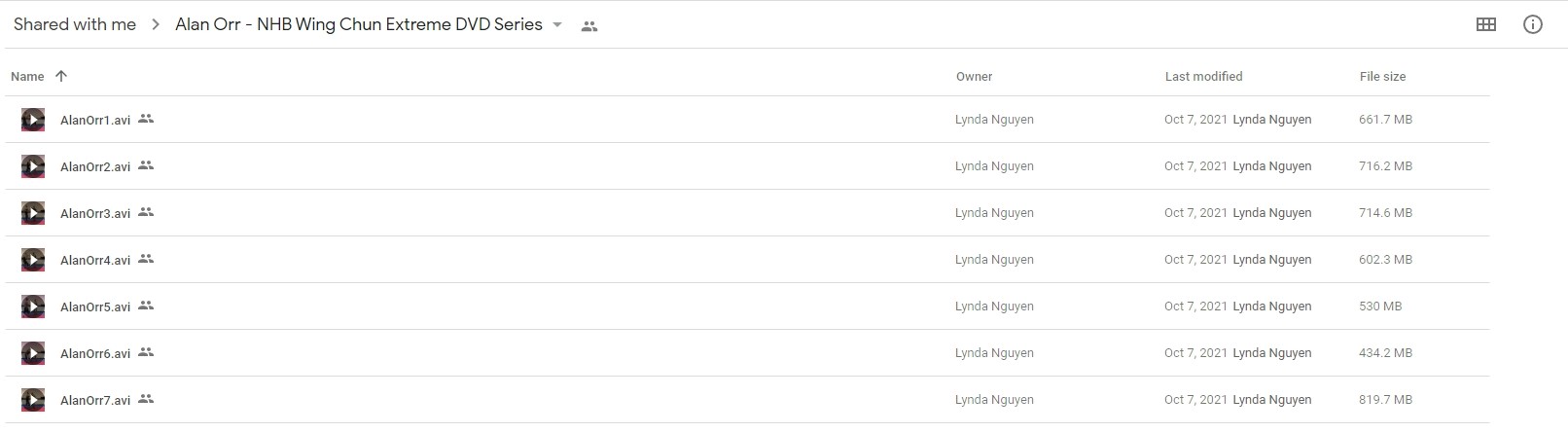
Task: Toggle sort direction arrow next to Name
Action: tap(61, 76)
